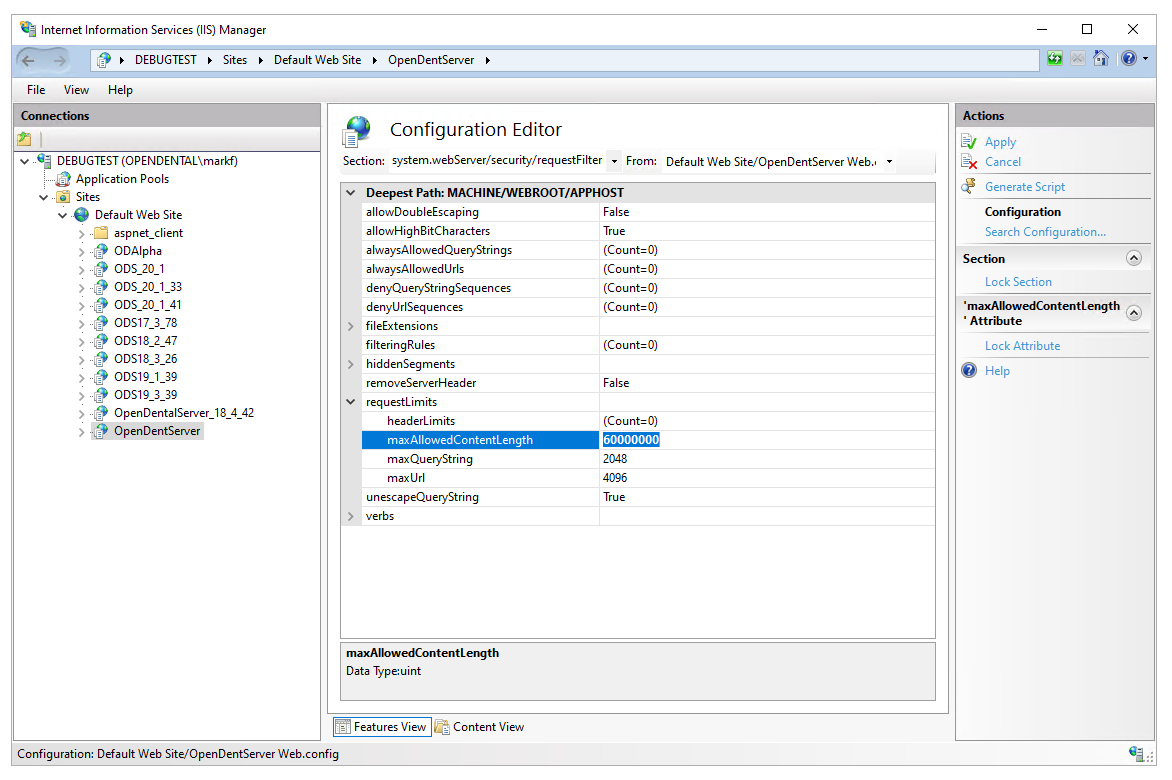Click the refresh page icon in address bar
This screenshot has width=1172, height=780.
pyautogui.click(x=1055, y=59)
